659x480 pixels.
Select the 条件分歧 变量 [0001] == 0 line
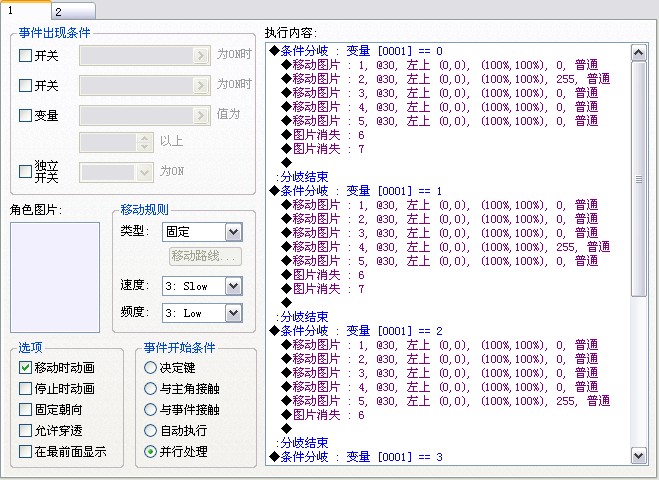pos(356,51)
